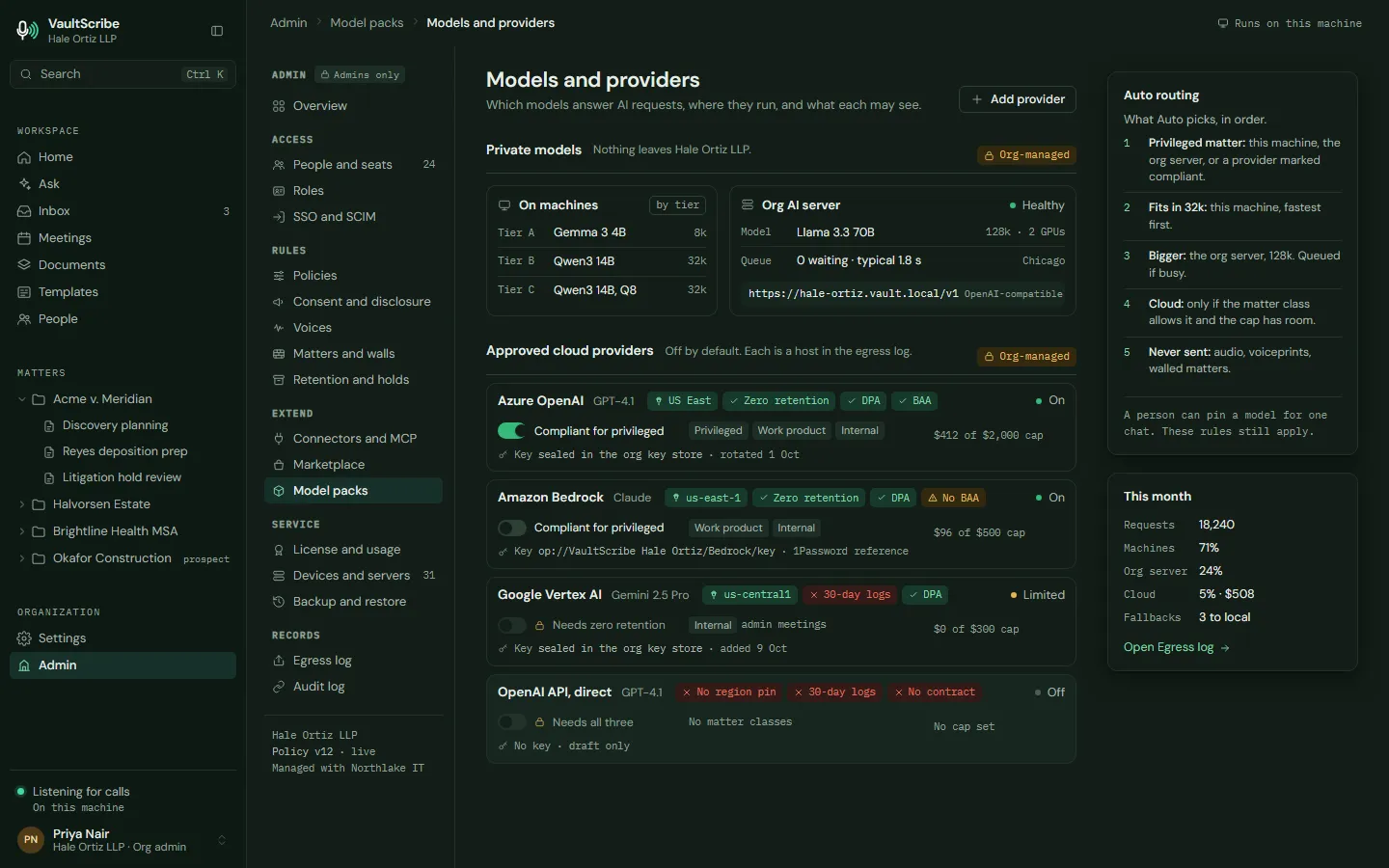The width and height of the screenshot is (1389, 868).
Task: Click the Search field
Action: pos(123,74)
